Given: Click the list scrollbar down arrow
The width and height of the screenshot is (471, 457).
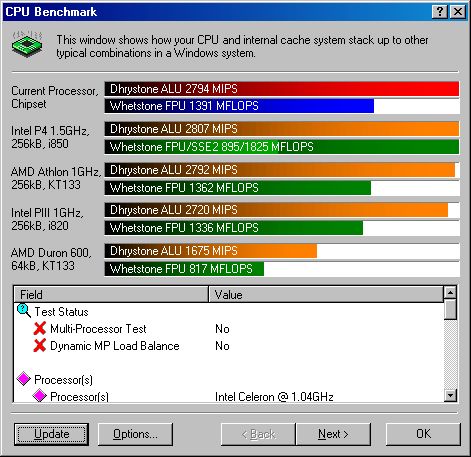Looking at the screenshot, I should coord(450,395).
